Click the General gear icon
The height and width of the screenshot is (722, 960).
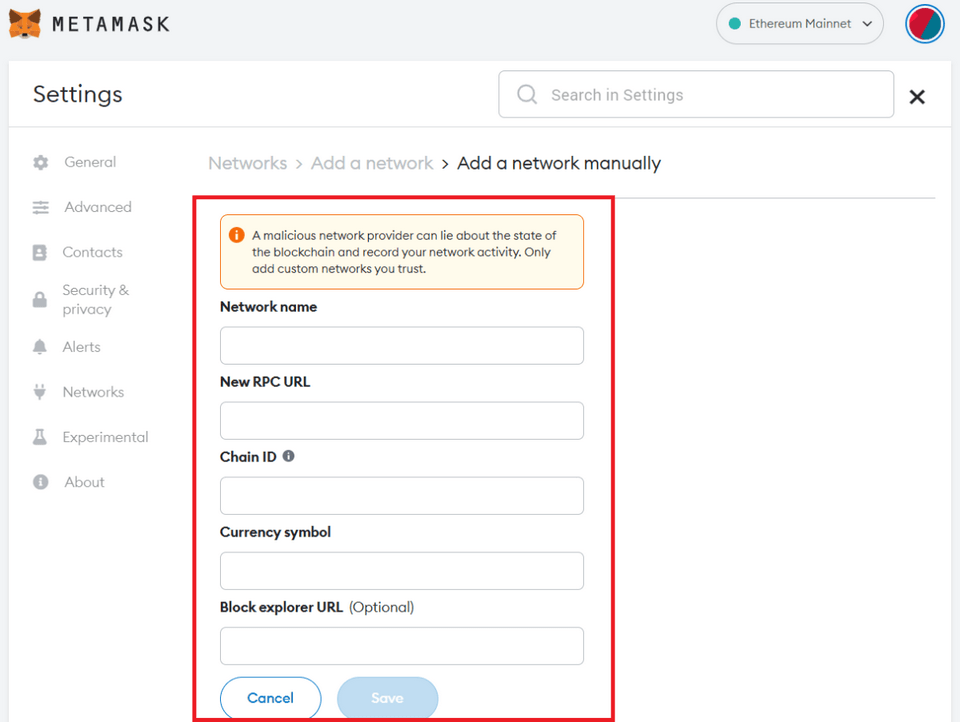point(40,162)
